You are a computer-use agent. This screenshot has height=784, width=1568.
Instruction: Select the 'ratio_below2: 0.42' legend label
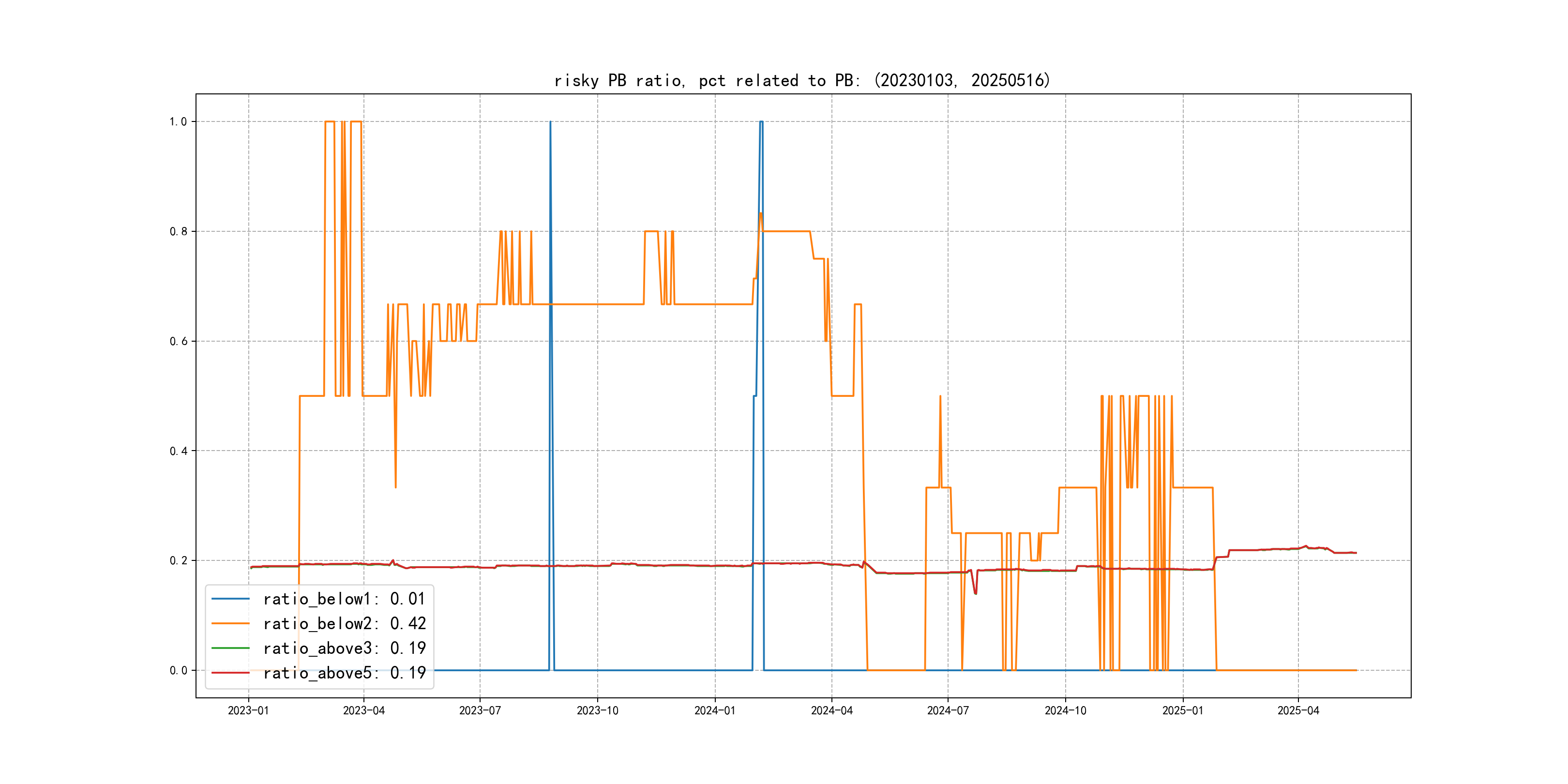pos(344,624)
